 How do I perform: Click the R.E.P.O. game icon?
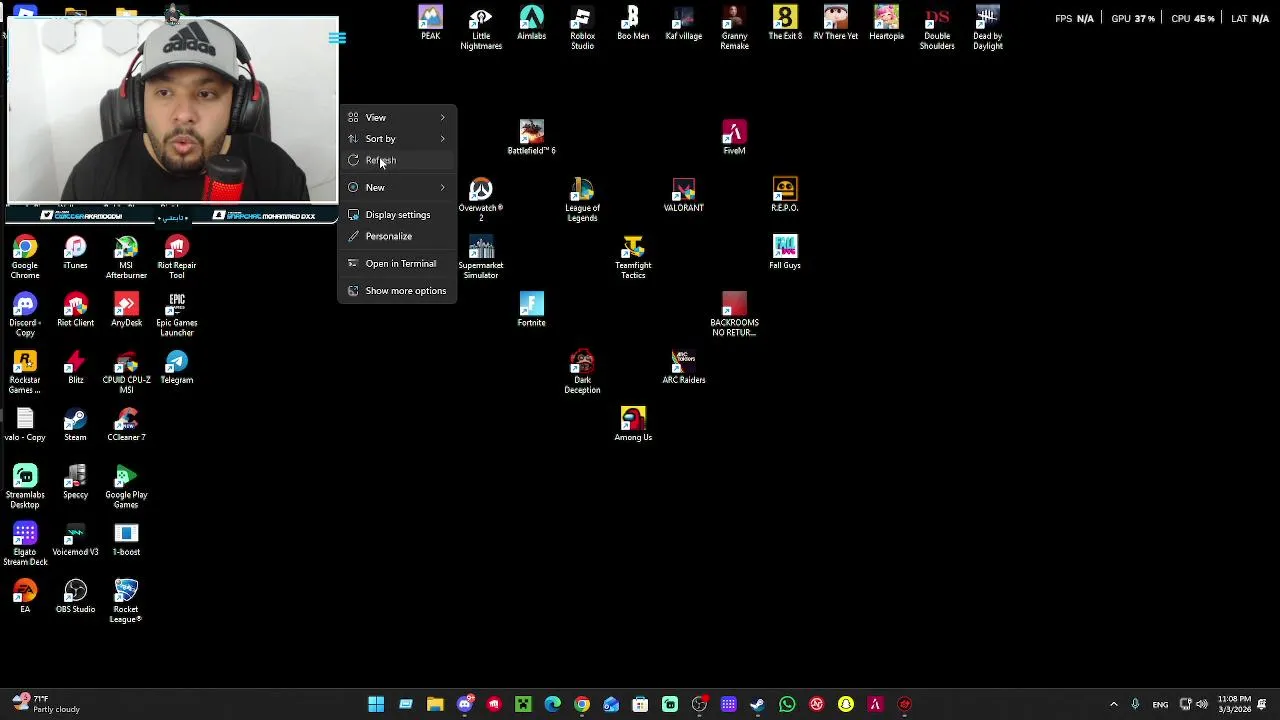[x=785, y=195]
